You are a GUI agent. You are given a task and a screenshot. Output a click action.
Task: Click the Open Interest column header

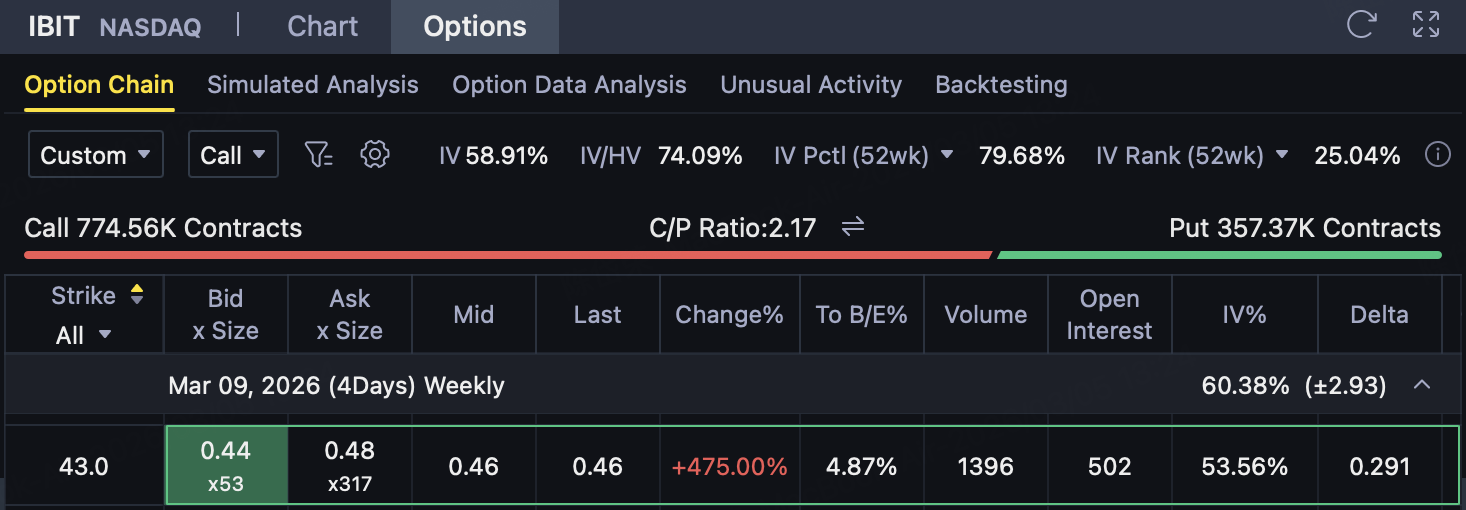pyautogui.click(x=1109, y=314)
